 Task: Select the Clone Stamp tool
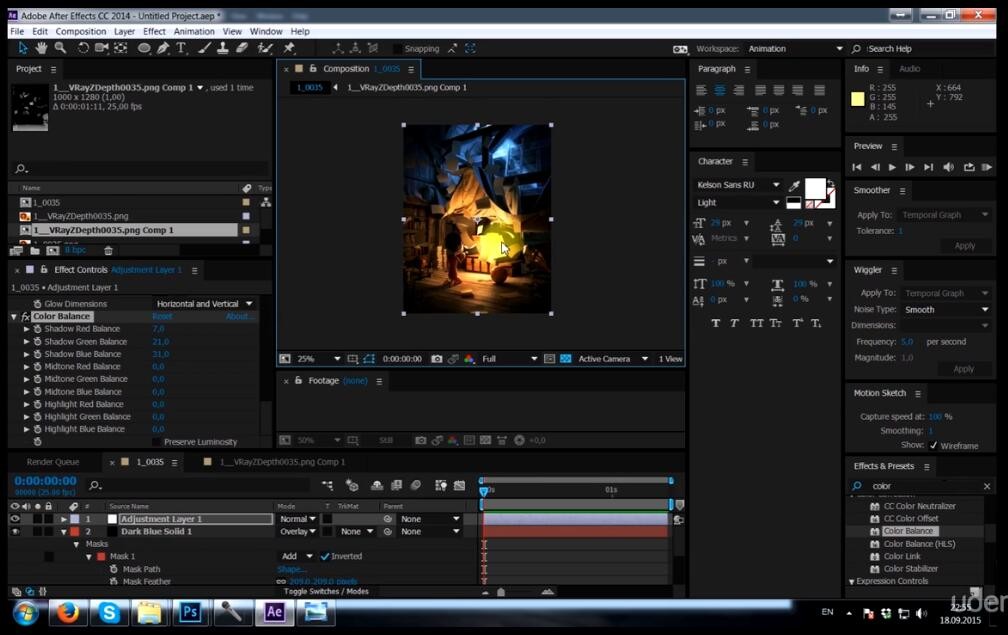222,48
